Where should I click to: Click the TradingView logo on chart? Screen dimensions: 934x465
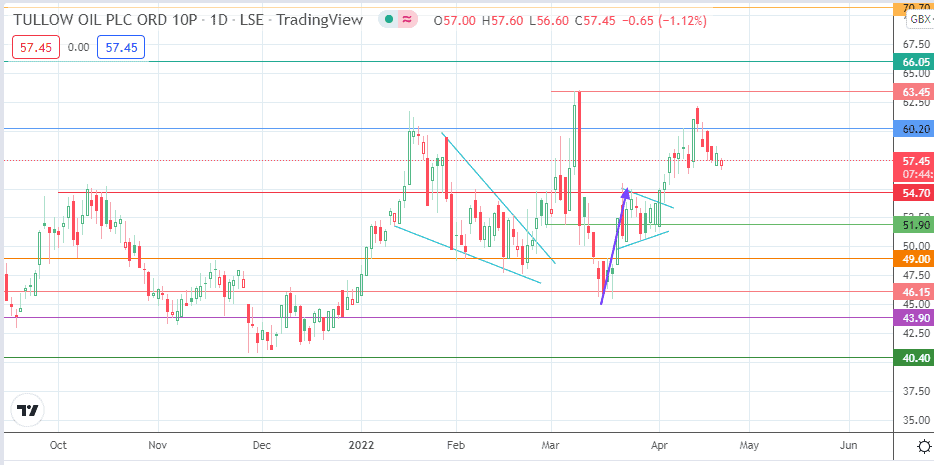pyautogui.click(x=27, y=411)
